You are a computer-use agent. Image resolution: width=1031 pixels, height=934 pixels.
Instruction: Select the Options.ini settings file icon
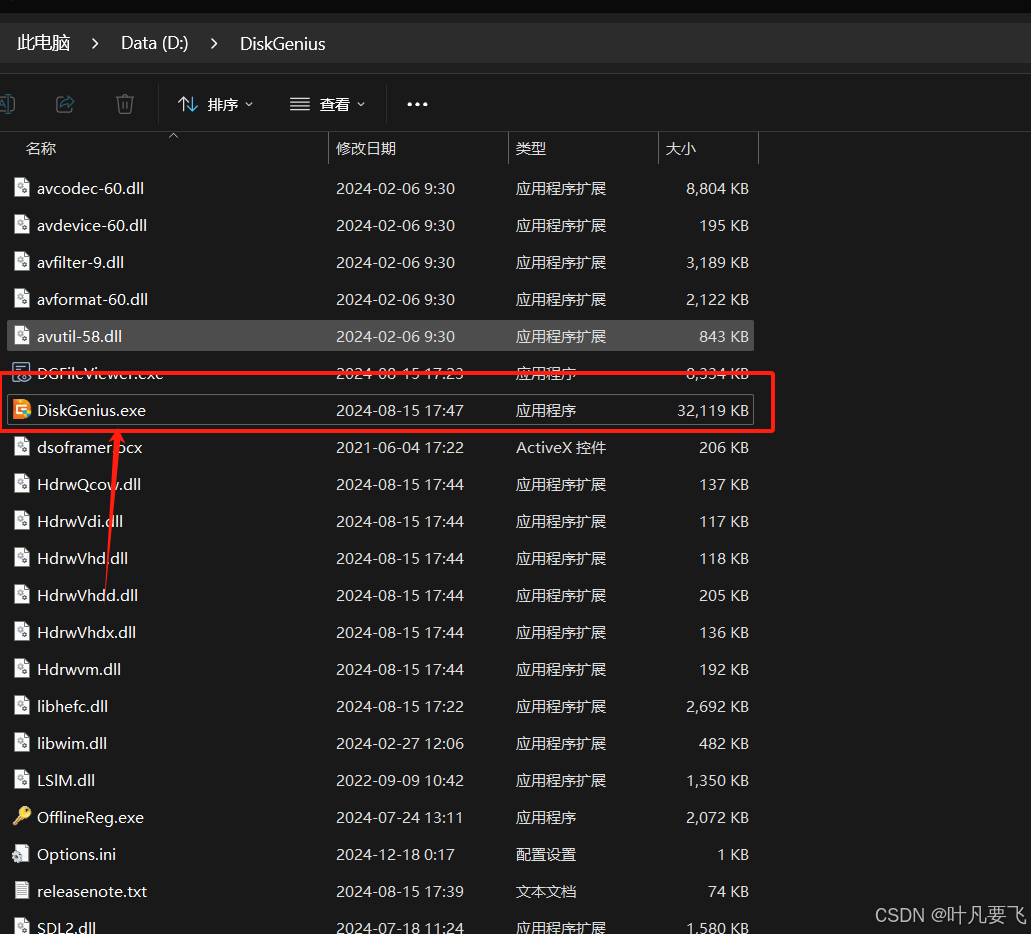[21, 854]
